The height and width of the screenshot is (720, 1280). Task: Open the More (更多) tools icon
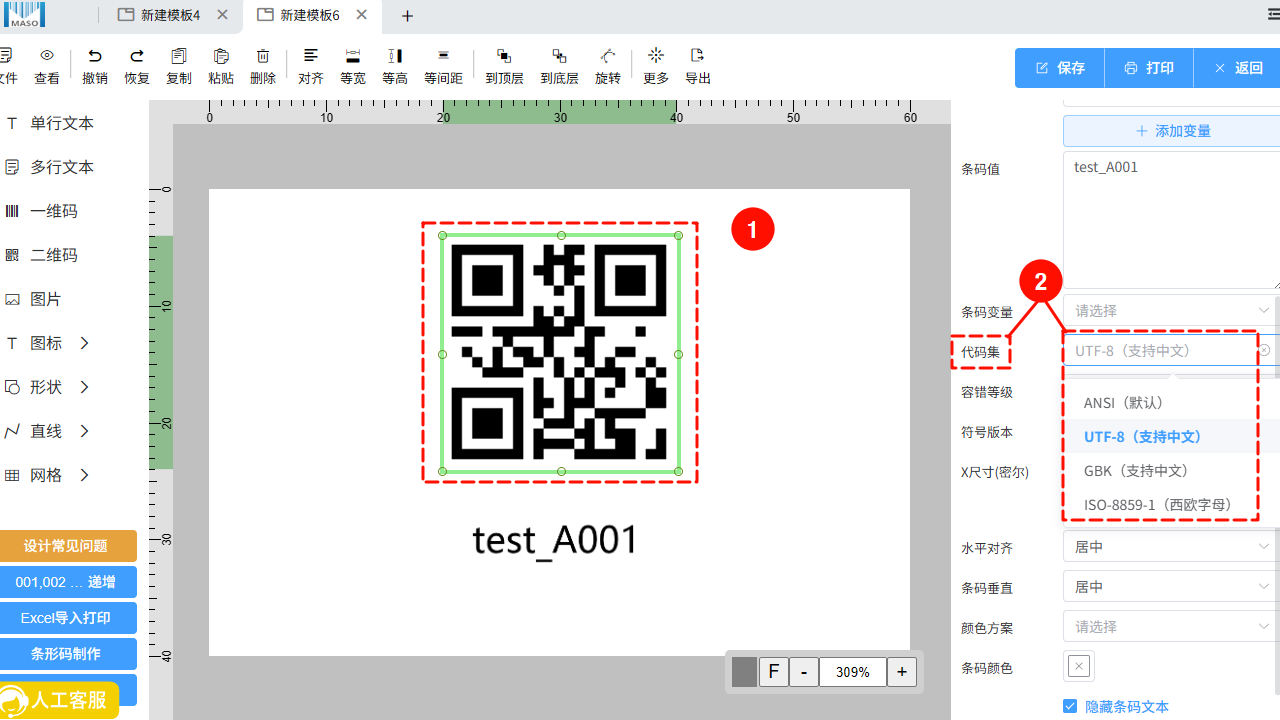[x=656, y=55]
